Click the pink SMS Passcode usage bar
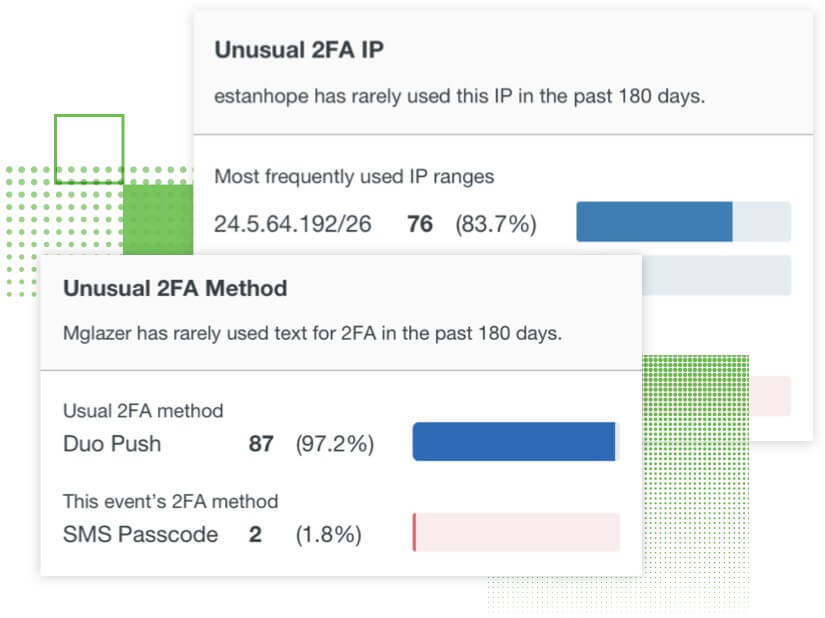This screenshot has height=618, width=825. click(x=516, y=532)
